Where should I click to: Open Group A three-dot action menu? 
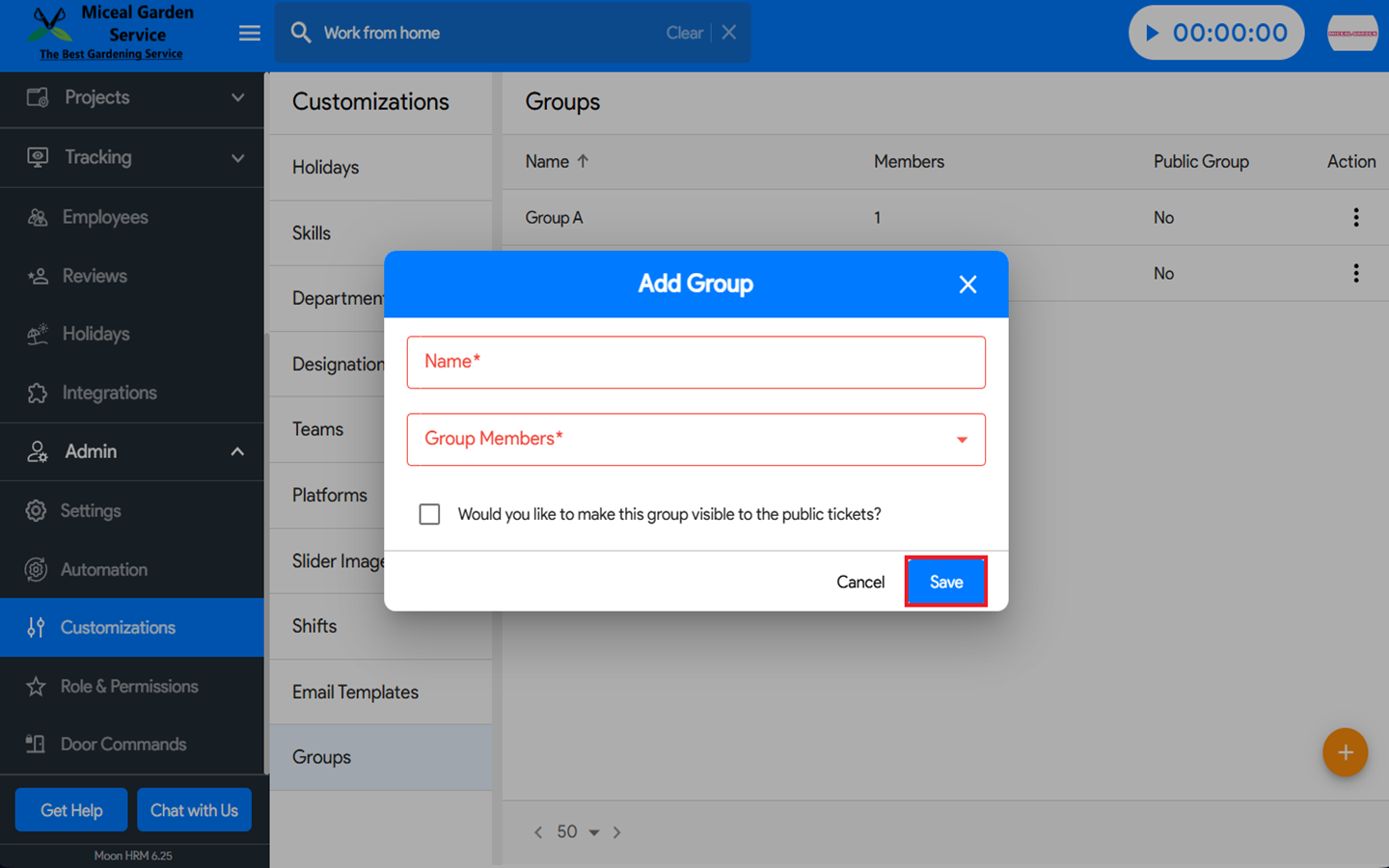tap(1355, 218)
